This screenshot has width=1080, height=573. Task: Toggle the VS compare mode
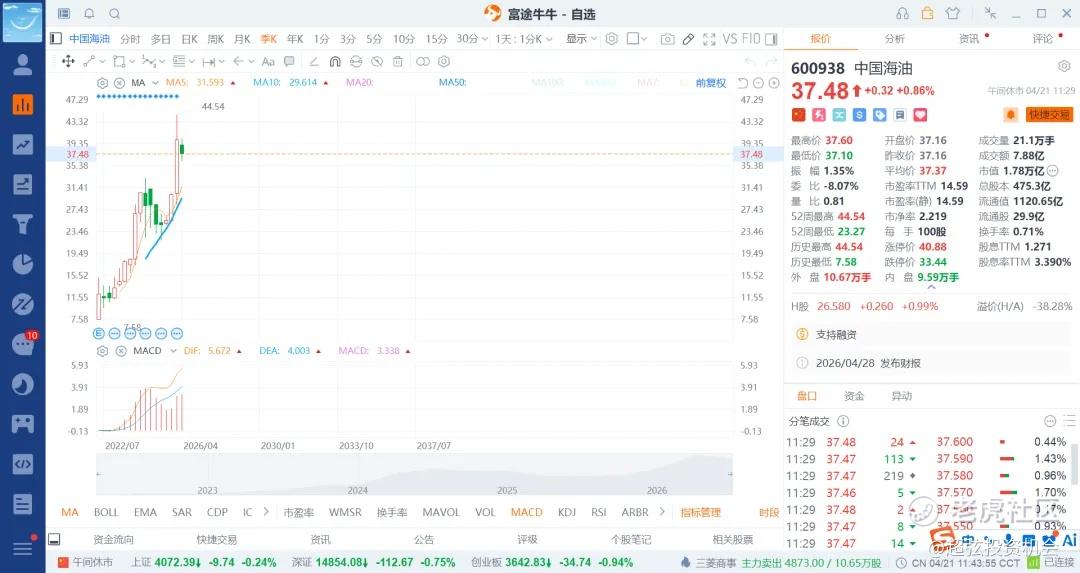(729, 39)
